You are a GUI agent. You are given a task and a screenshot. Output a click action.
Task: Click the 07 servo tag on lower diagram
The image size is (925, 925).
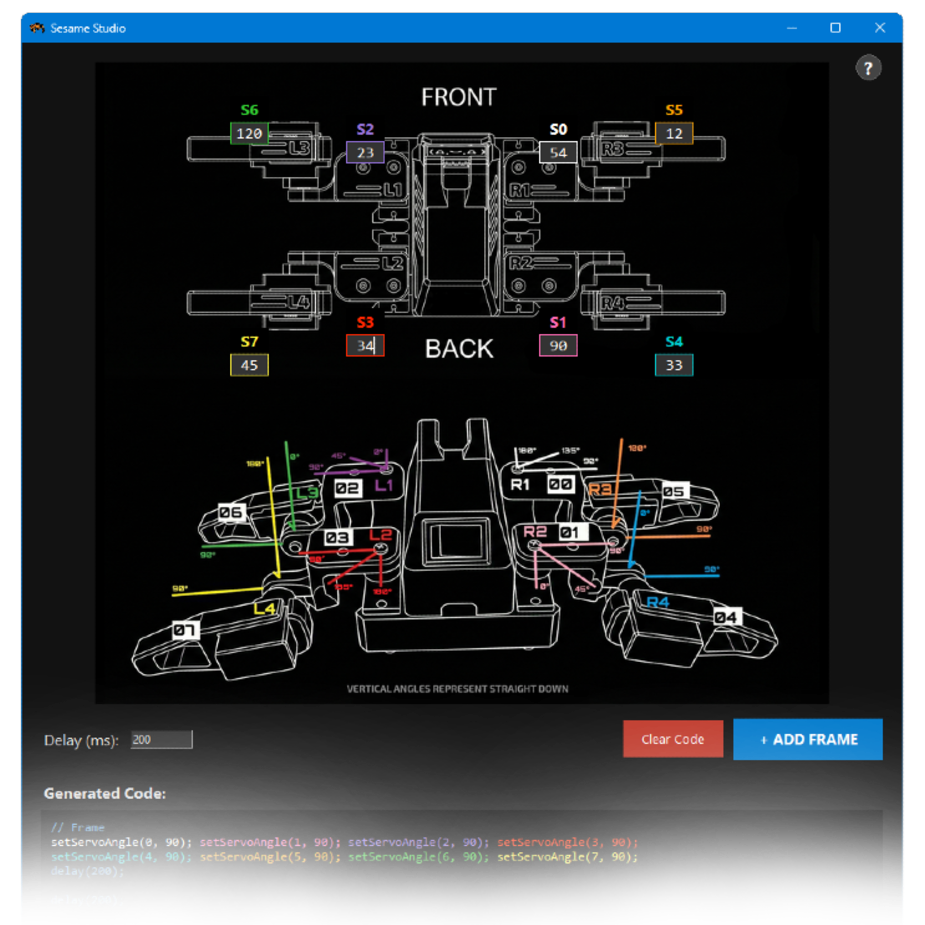point(185,630)
